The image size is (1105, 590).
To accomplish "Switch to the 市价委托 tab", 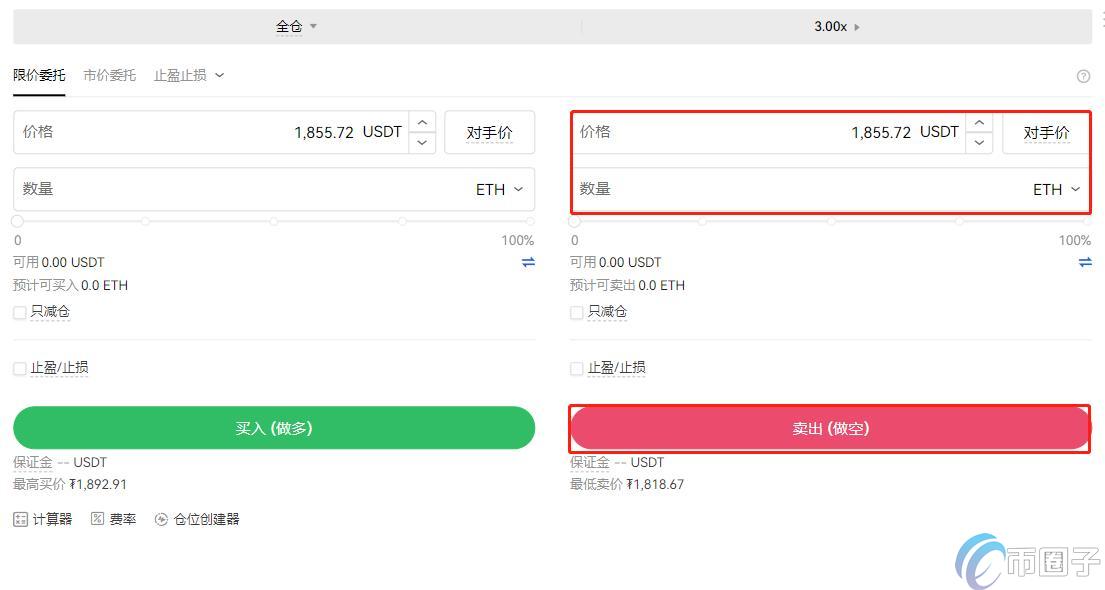I will [109, 74].
